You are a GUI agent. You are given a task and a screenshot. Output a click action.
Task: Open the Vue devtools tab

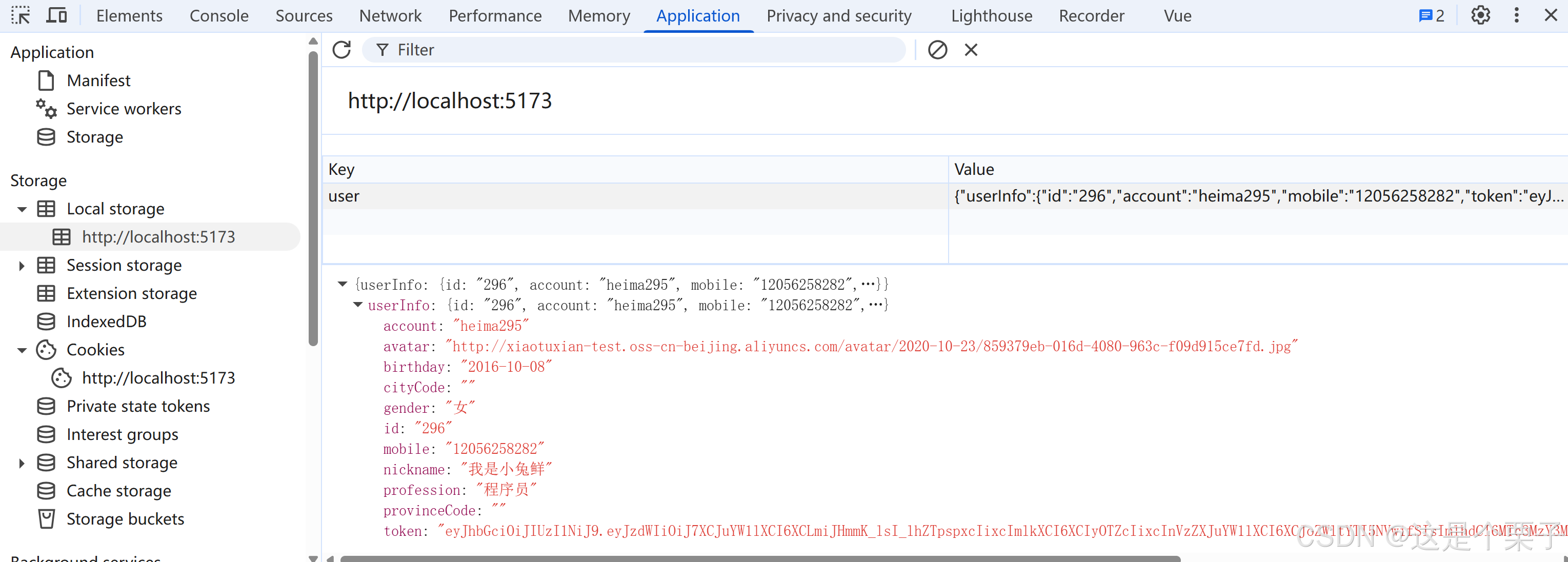click(x=1177, y=16)
